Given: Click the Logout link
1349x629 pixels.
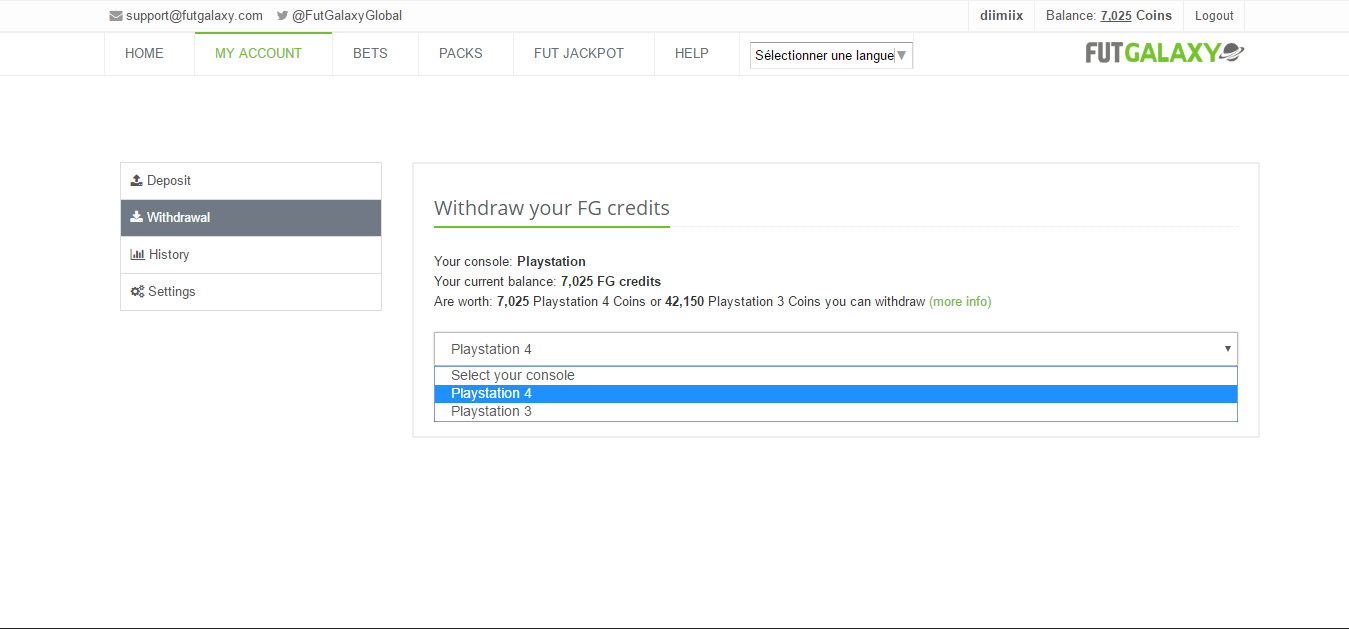Looking at the screenshot, I should [x=1214, y=16].
